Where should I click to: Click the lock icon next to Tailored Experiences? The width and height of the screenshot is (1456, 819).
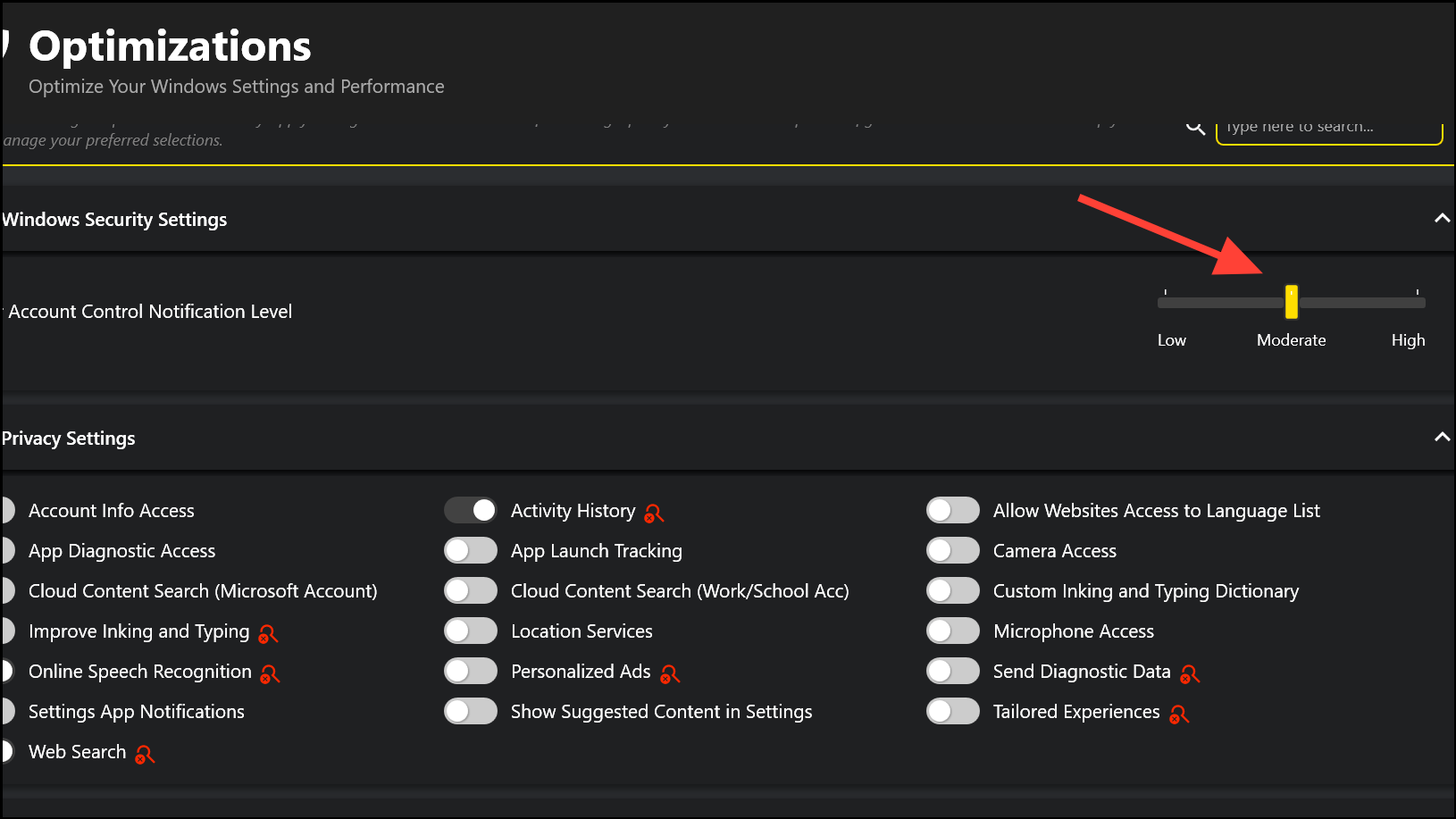point(1180,715)
